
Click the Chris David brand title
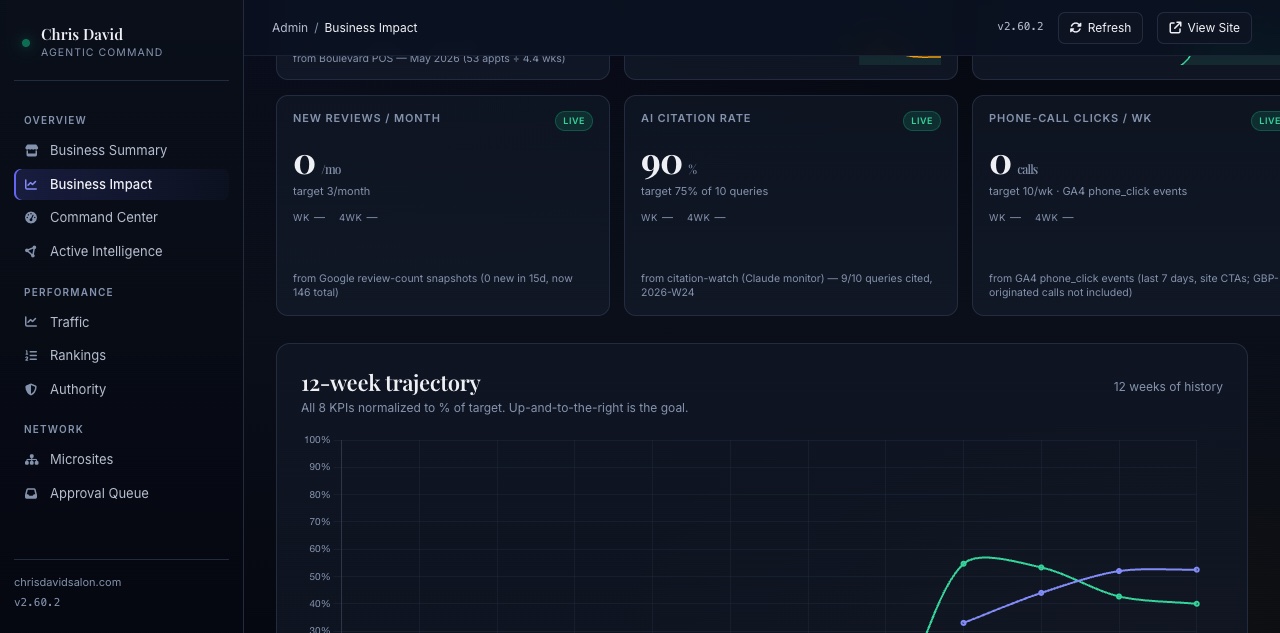82,34
